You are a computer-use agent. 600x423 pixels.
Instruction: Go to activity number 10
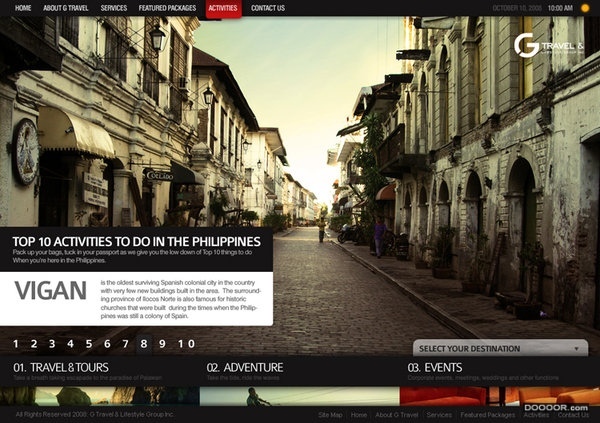point(186,344)
